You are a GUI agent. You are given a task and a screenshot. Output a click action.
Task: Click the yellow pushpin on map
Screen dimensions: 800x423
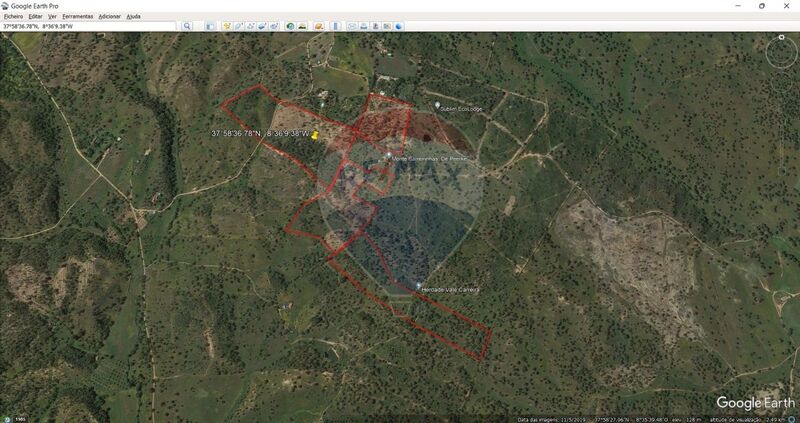315,135
